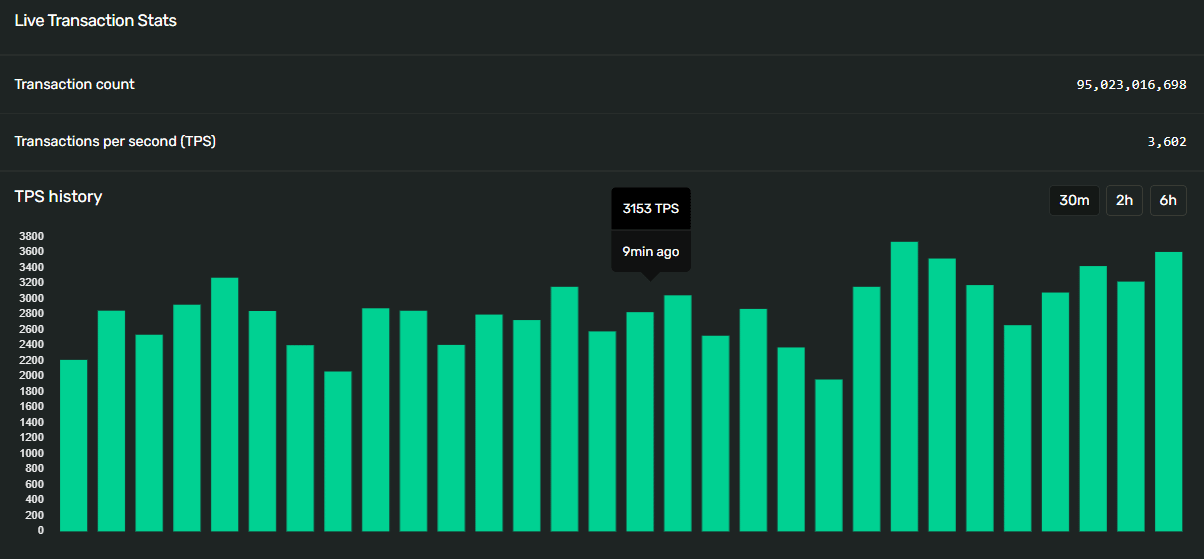Click the current TPS value 3,602
Viewport: 1204px width, 559px height.
pyautogui.click(x=1166, y=142)
